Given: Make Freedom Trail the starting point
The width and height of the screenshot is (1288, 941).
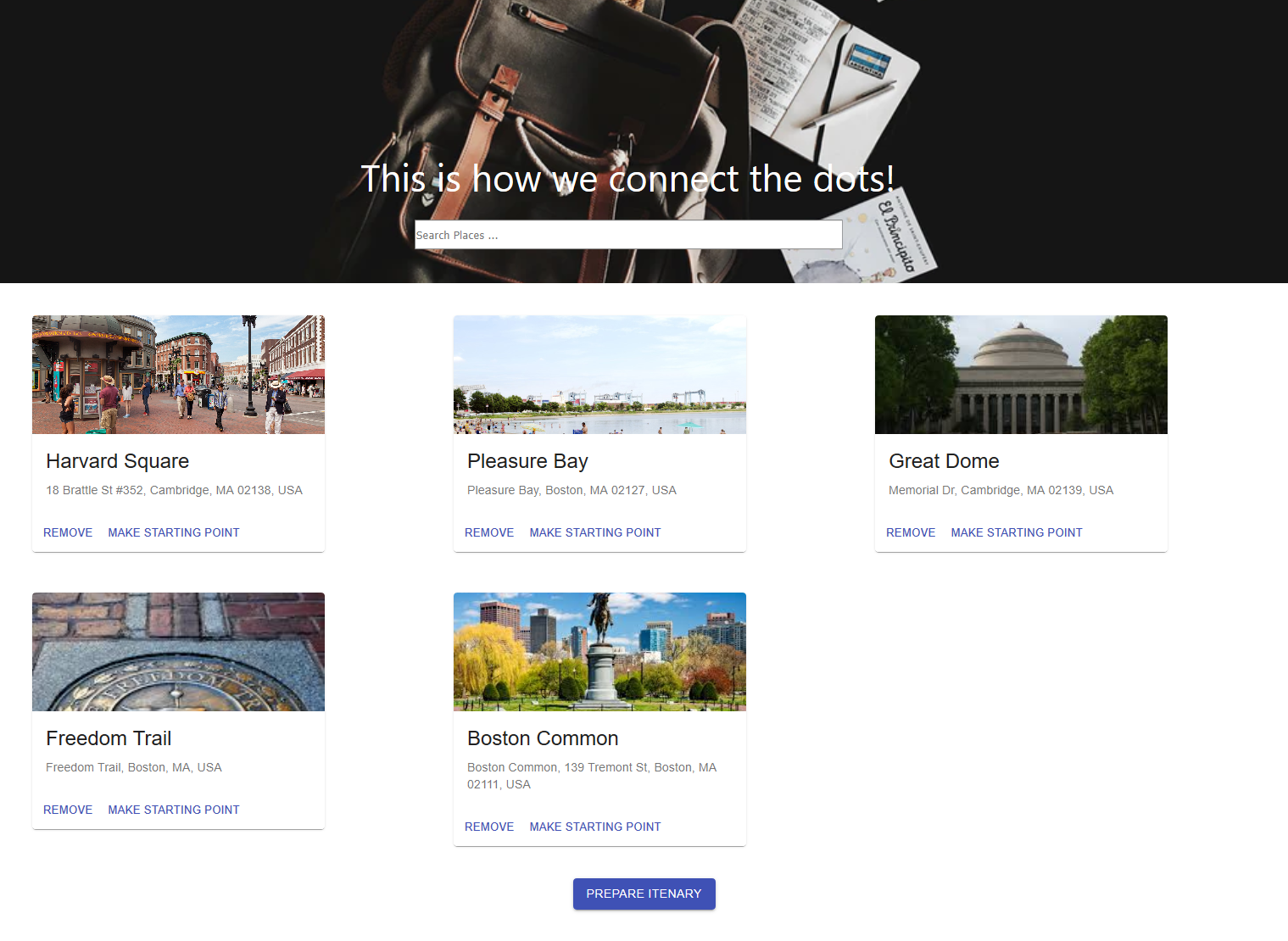Looking at the screenshot, I should [174, 810].
